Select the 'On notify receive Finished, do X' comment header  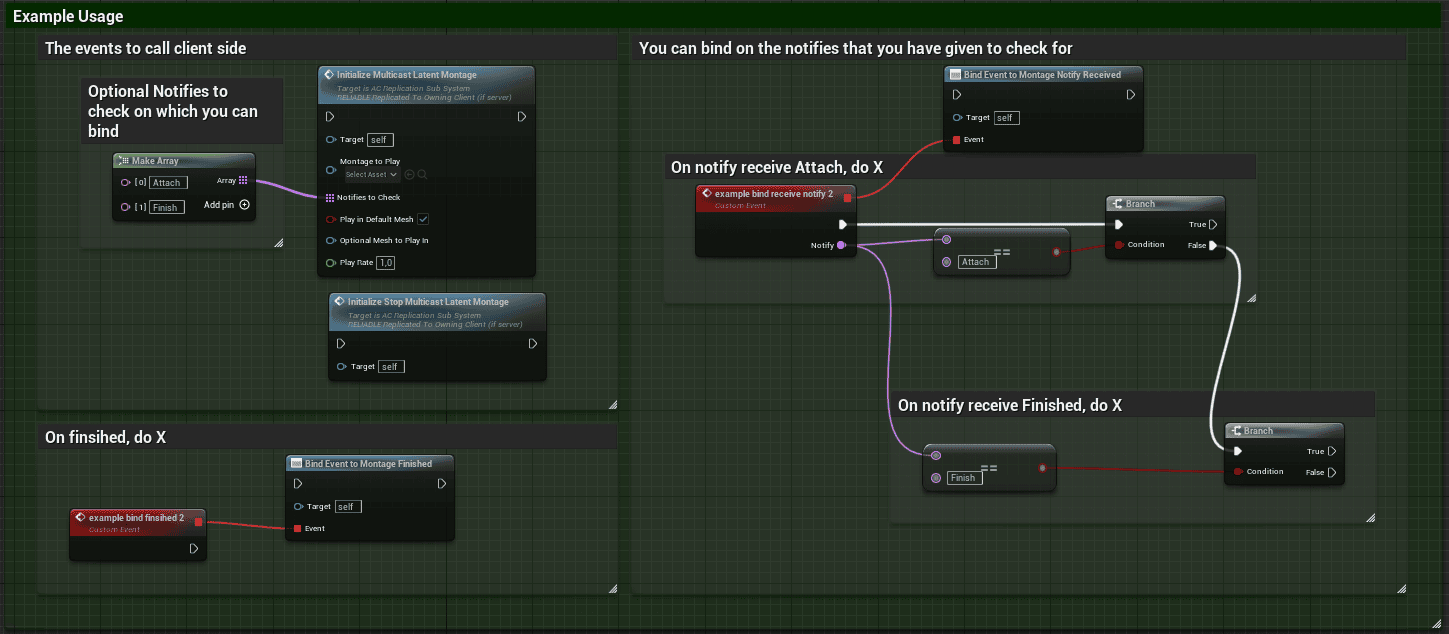[1132, 405]
